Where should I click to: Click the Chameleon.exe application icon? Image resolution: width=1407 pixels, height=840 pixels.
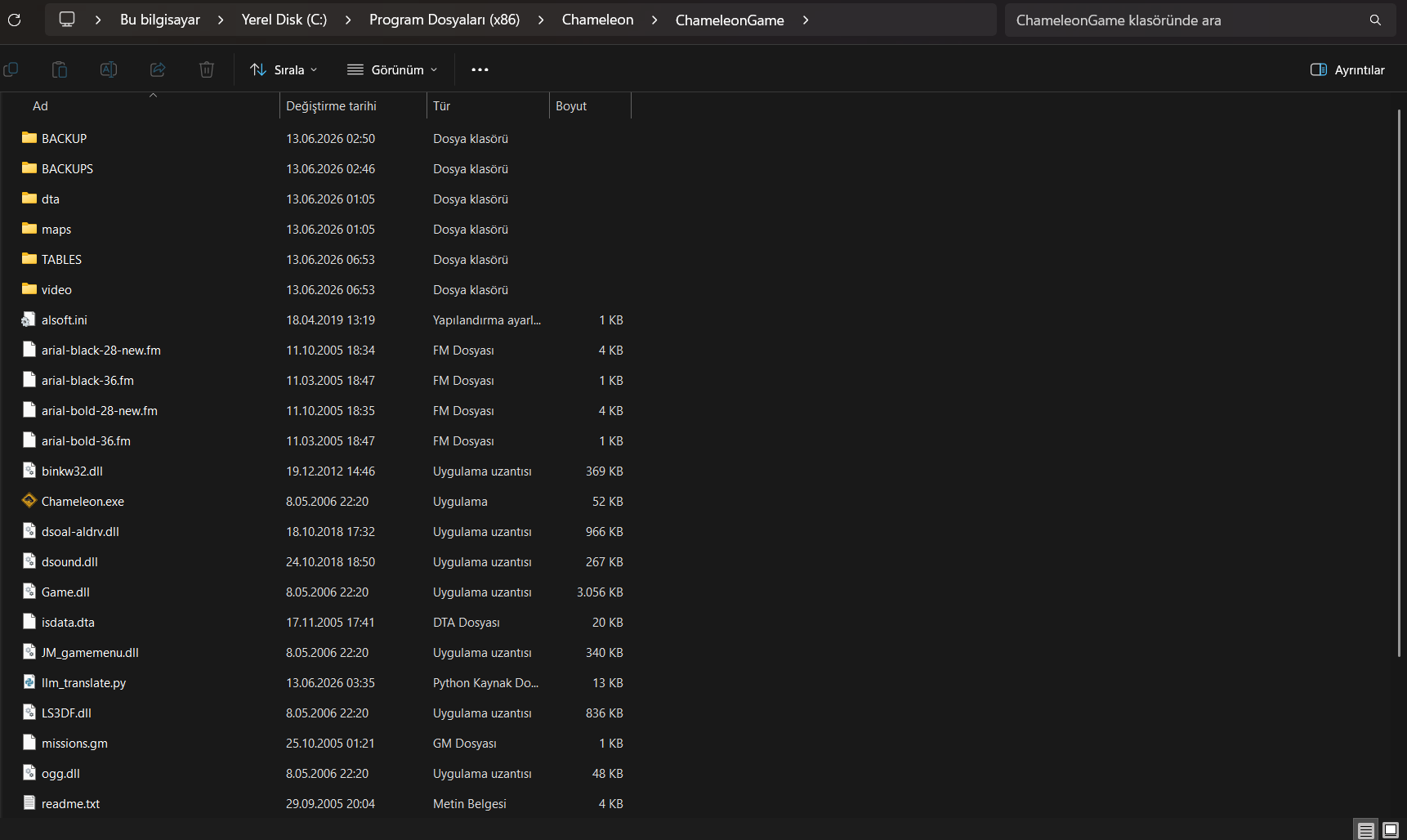pyautogui.click(x=29, y=501)
